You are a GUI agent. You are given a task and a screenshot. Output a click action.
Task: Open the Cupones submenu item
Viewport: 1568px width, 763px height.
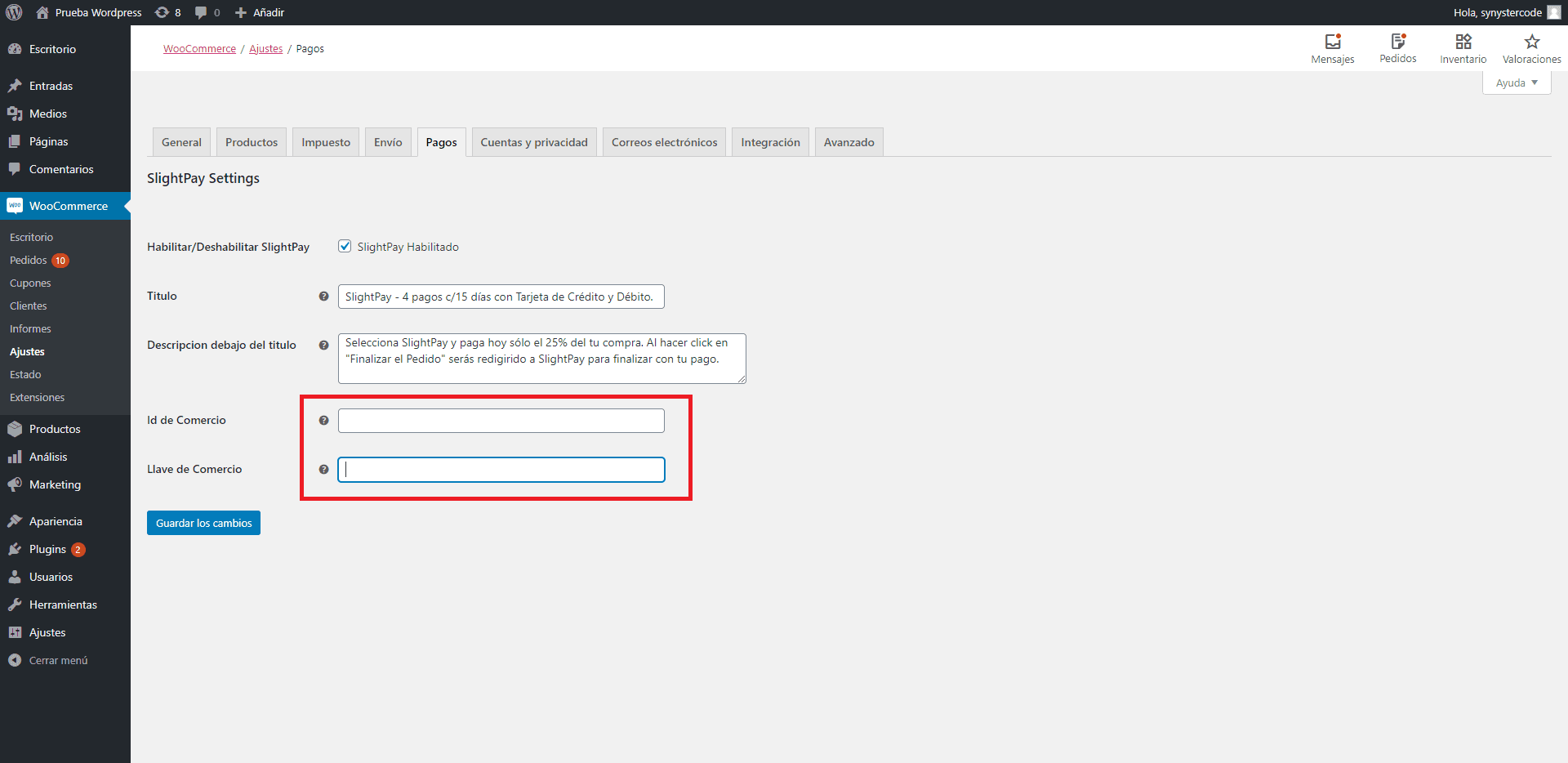coord(30,283)
